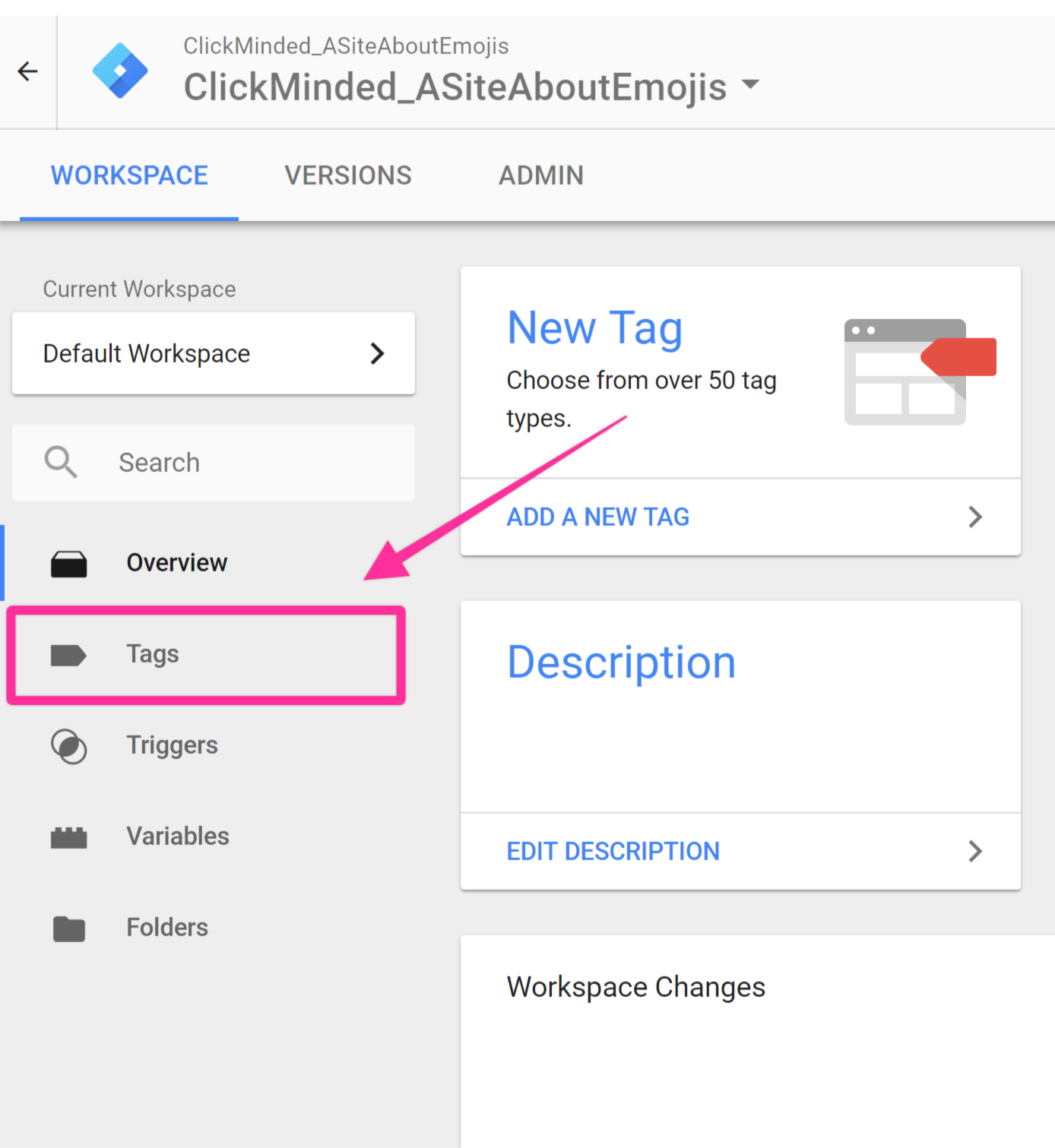The image size is (1055, 1148).
Task: Click the Edit Description link
Action: pos(613,851)
